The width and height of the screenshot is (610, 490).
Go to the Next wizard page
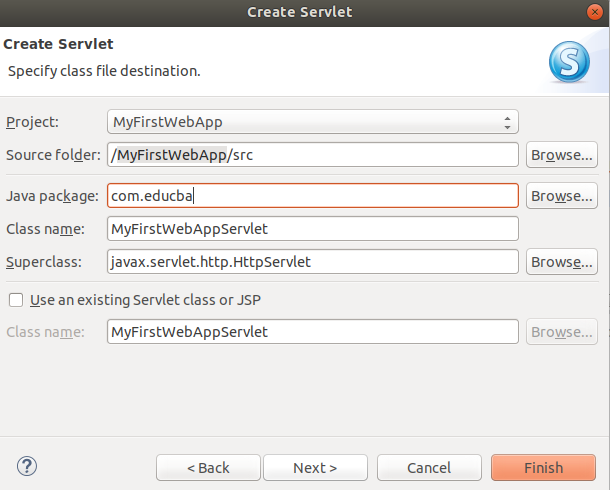315,467
